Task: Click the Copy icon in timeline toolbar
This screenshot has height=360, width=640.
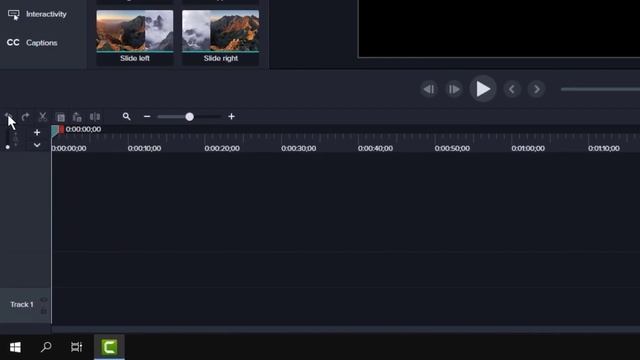Action: click(60, 117)
